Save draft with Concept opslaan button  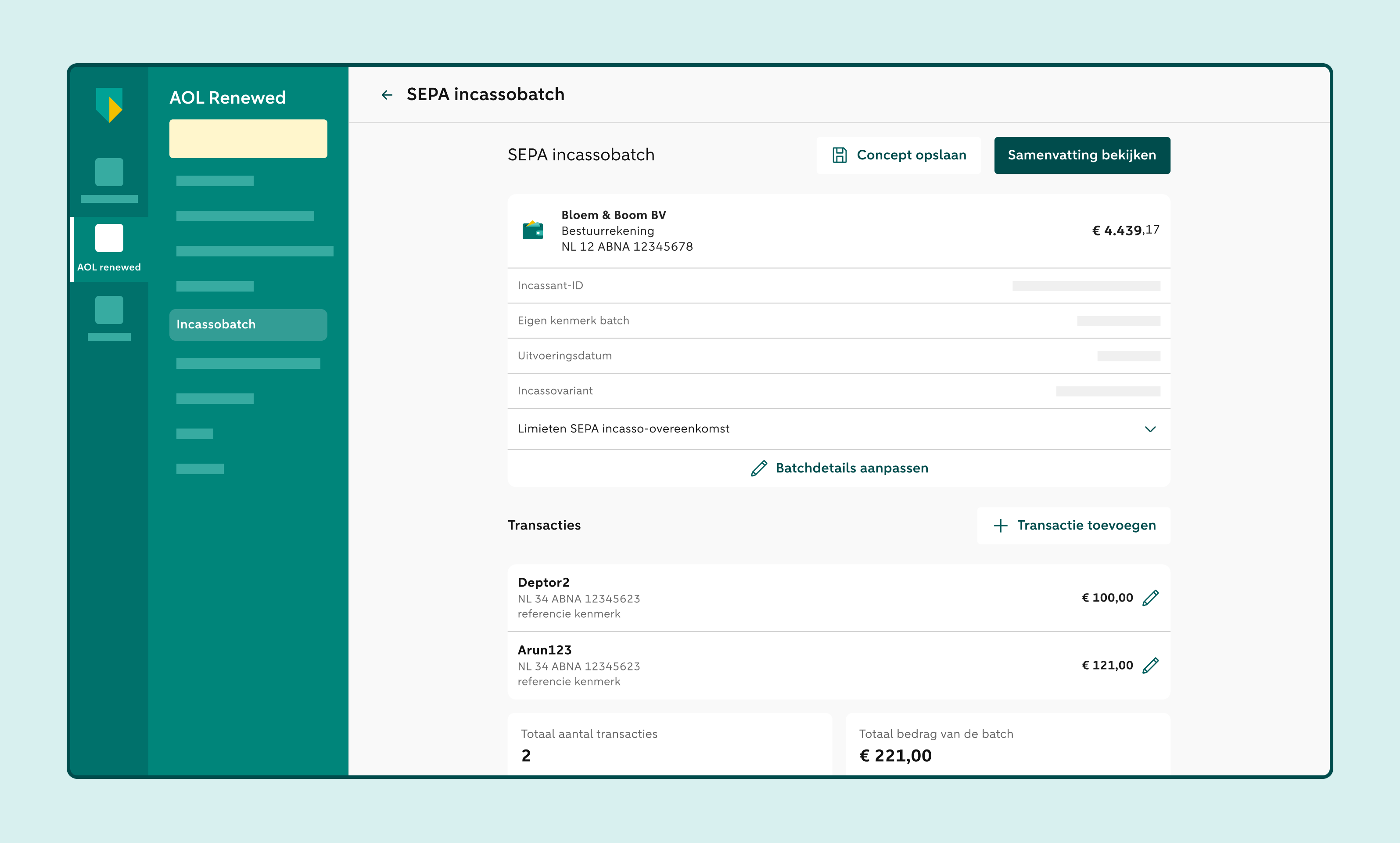[x=899, y=155]
